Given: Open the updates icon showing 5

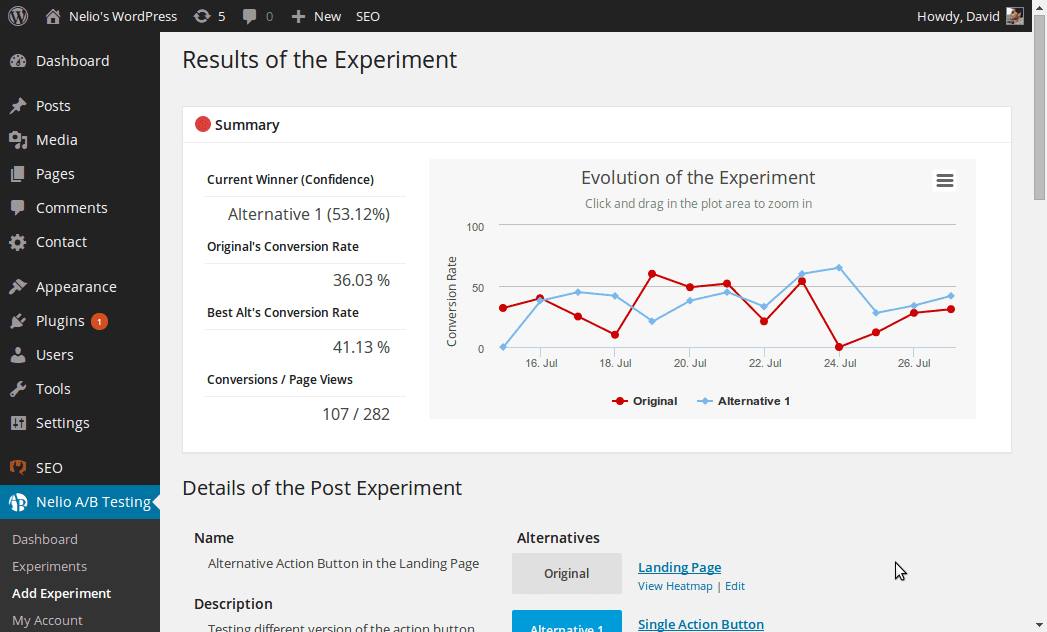Looking at the screenshot, I should click(209, 16).
